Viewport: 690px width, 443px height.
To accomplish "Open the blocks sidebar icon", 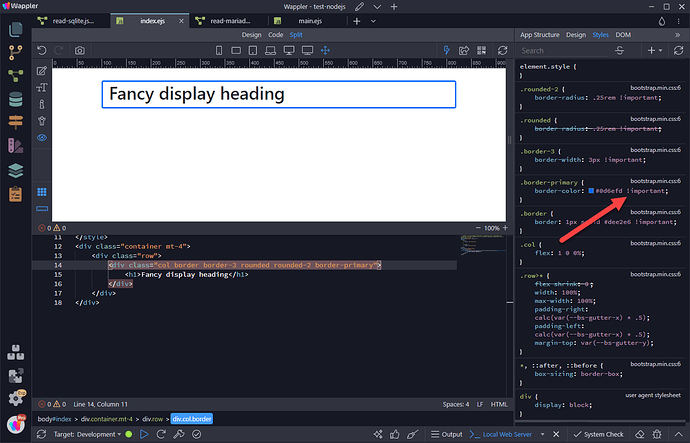I will (x=15, y=352).
